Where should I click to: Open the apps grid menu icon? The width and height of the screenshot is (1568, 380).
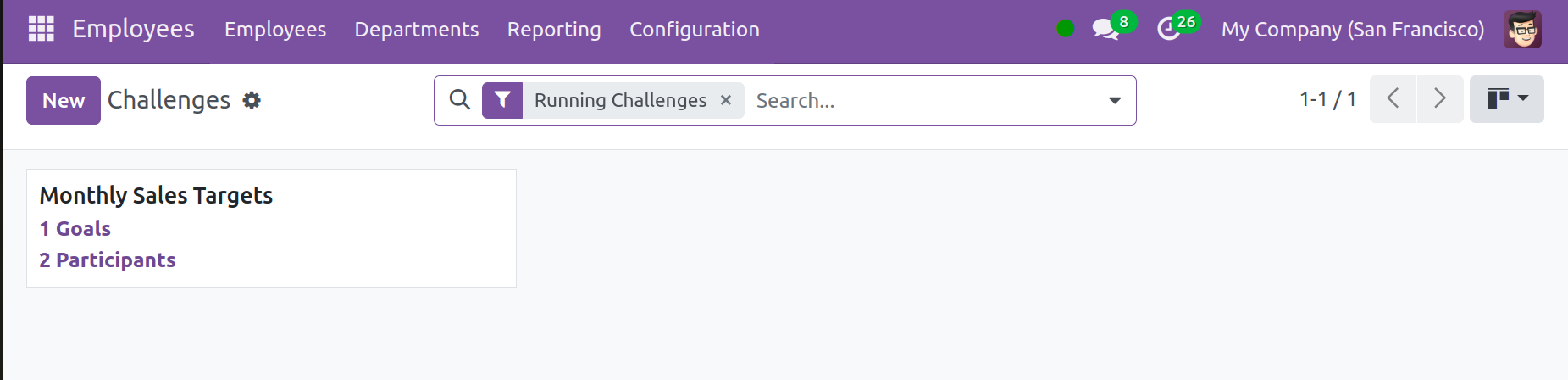pos(41,29)
